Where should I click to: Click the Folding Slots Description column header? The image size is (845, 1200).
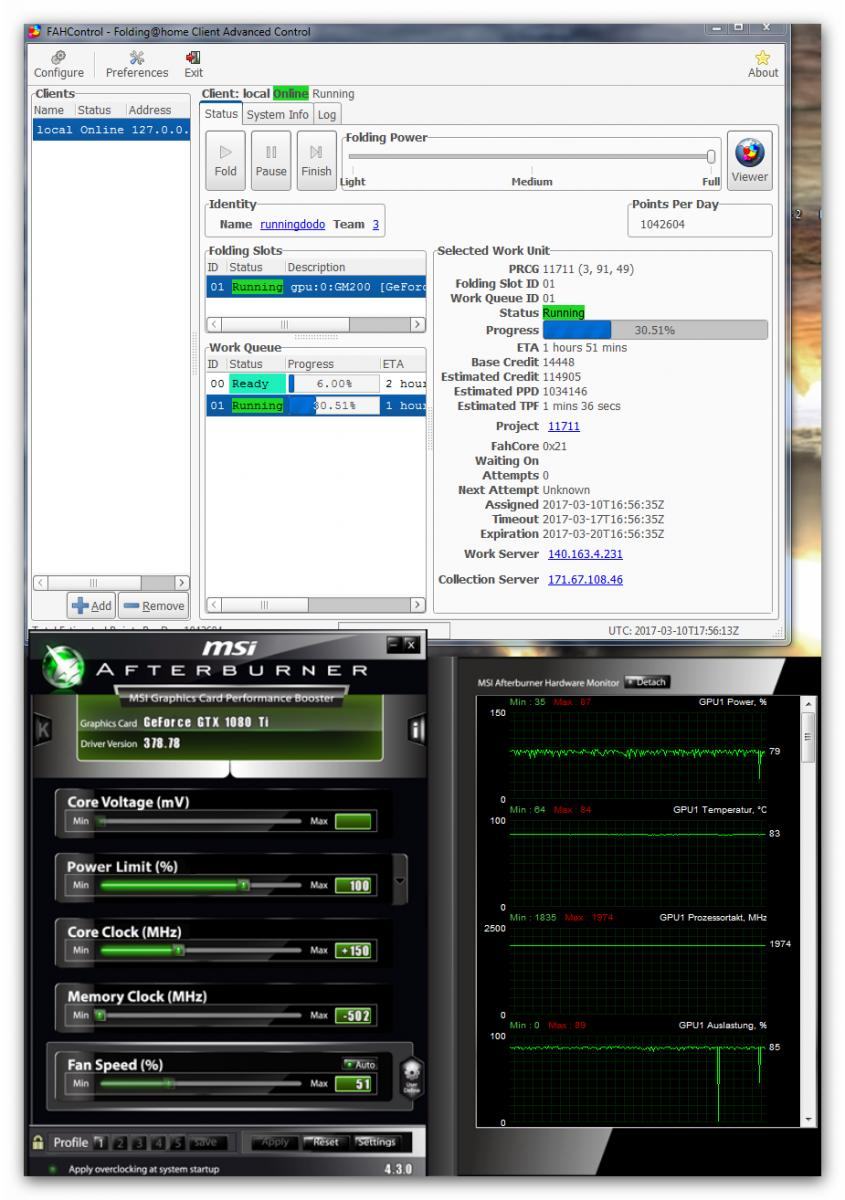tap(355, 267)
